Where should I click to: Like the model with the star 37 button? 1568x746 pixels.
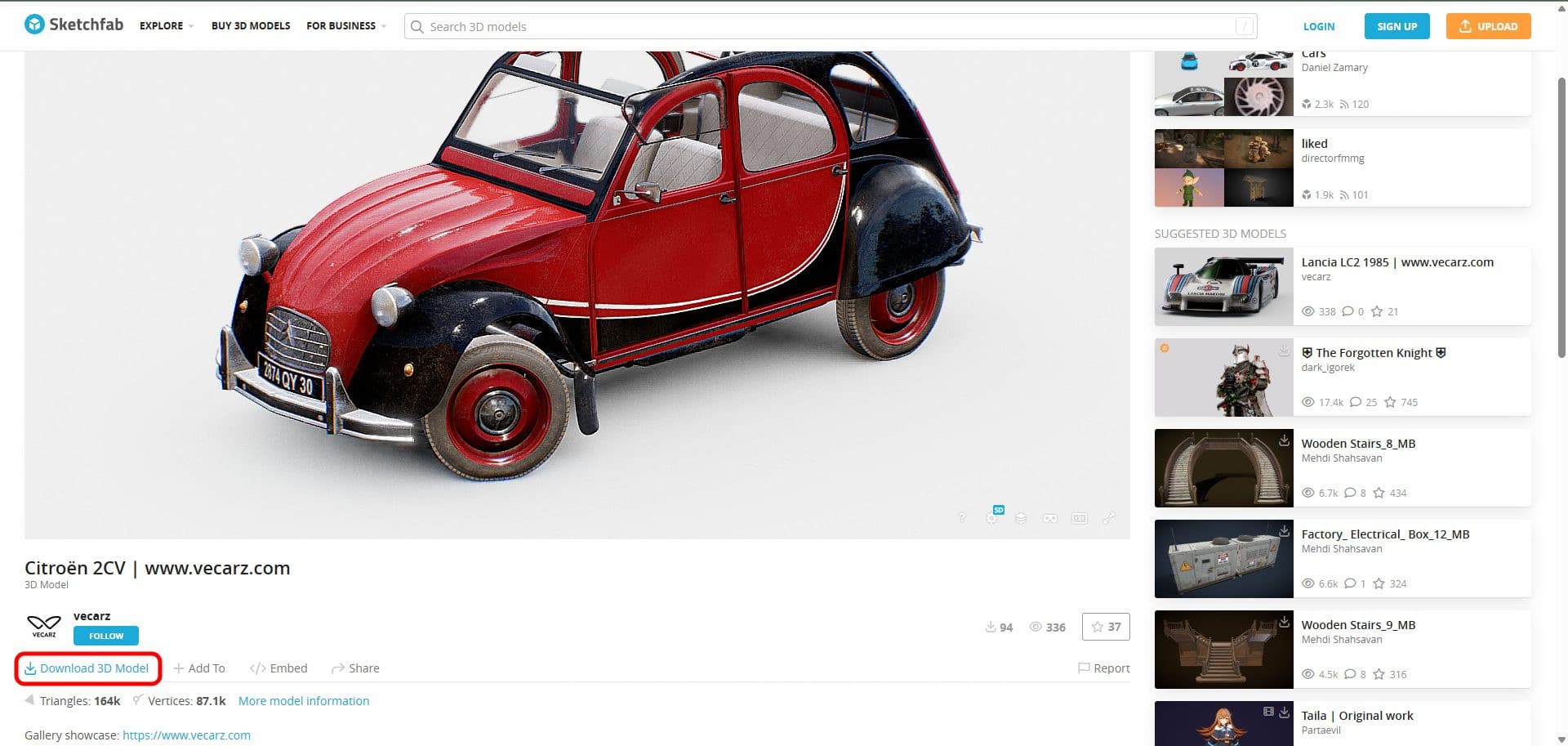coord(1106,627)
